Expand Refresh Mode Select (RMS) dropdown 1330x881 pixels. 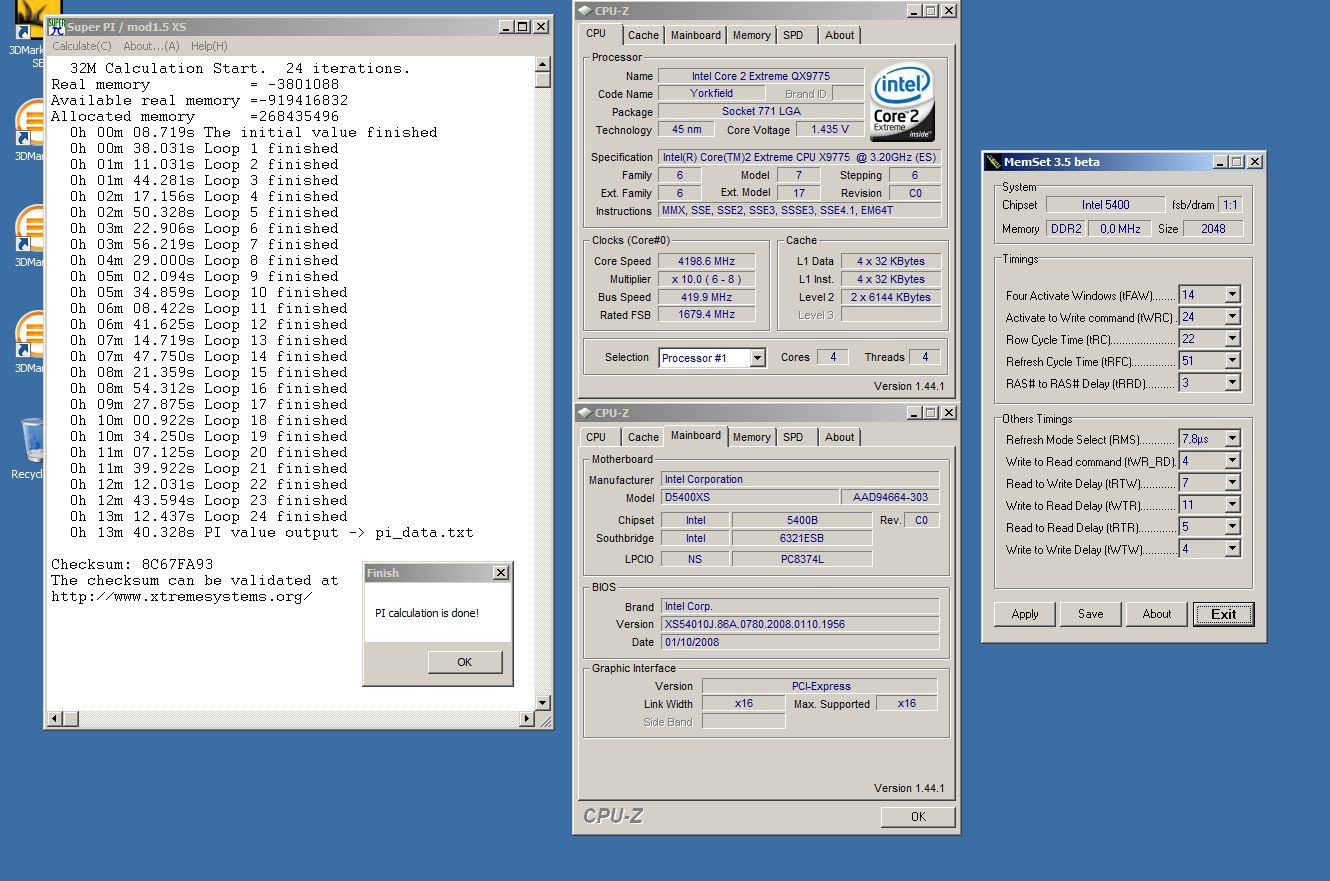point(1232,439)
